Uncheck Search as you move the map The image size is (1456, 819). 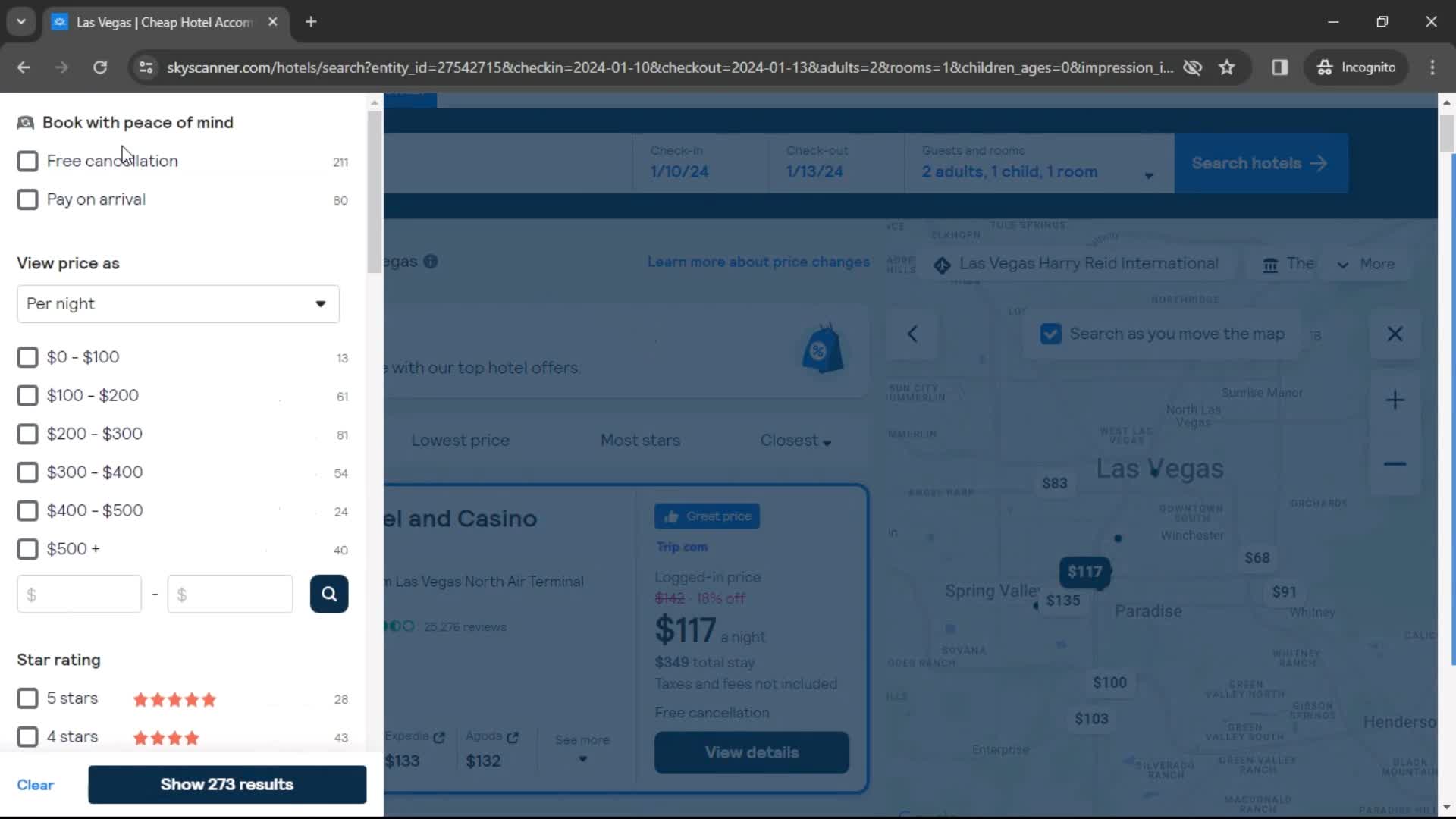click(1051, 334)
